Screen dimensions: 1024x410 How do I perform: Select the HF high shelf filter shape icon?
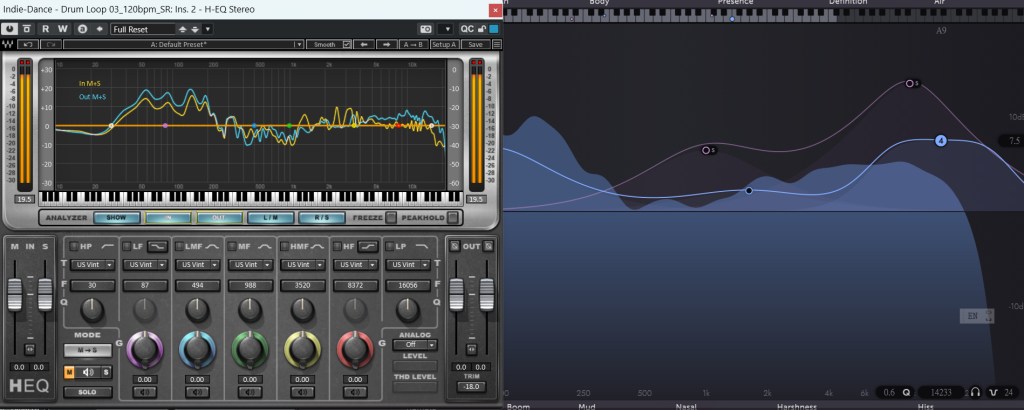point(369,245)
